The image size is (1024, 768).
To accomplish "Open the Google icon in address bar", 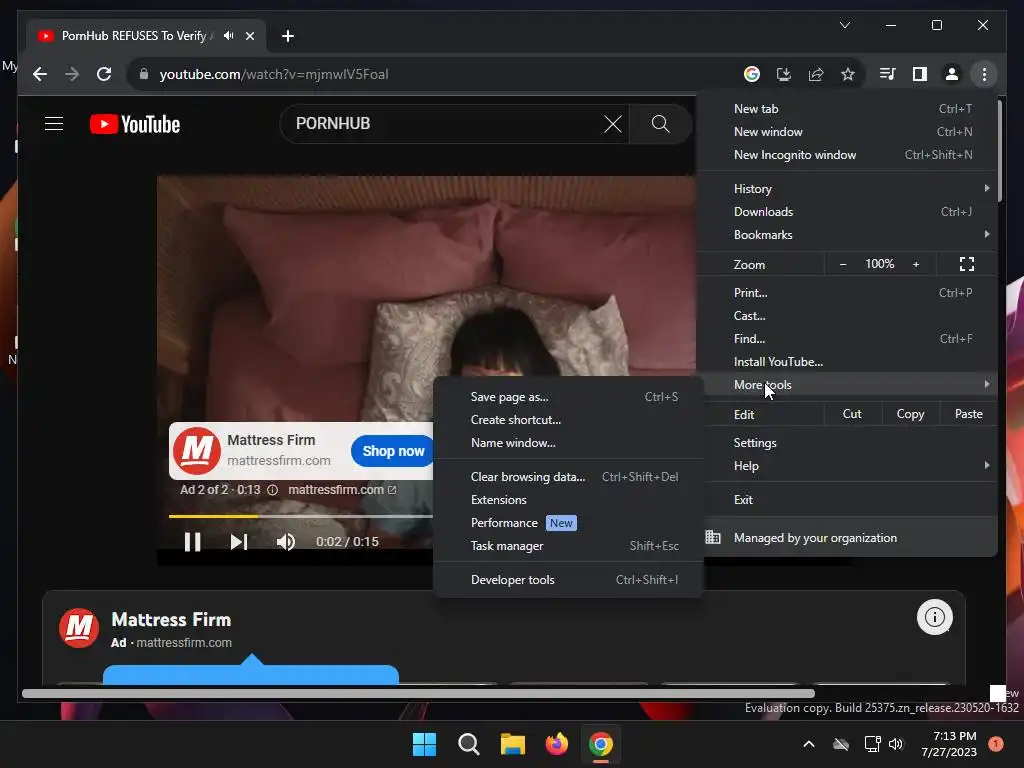I will click(x=752, y=74).
